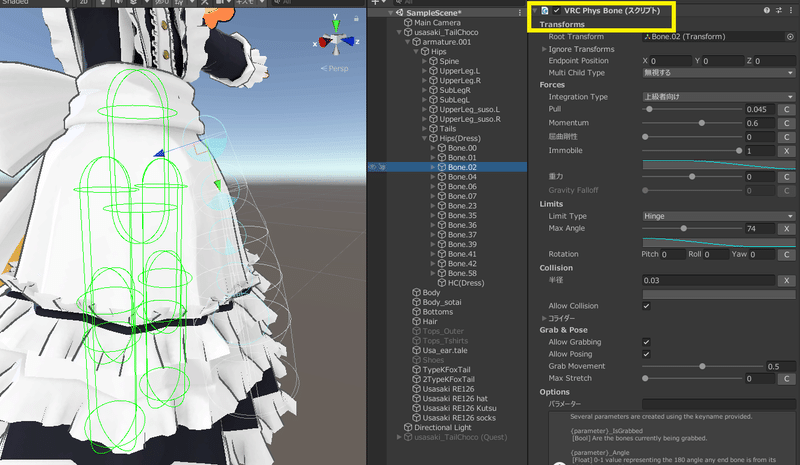The width and height of the screenshot is (800, 465).
Task: Open SampleScene three-dot options menu
Action: click(x=520, y=13)
